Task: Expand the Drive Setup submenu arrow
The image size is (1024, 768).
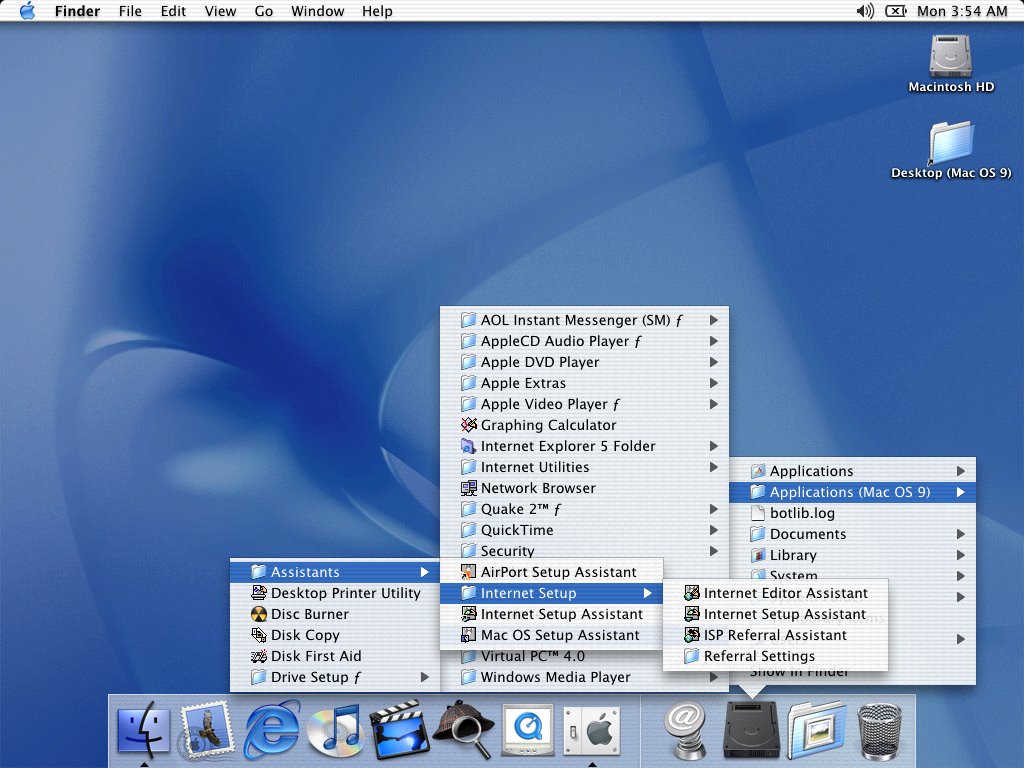Action: coord(425,677)
